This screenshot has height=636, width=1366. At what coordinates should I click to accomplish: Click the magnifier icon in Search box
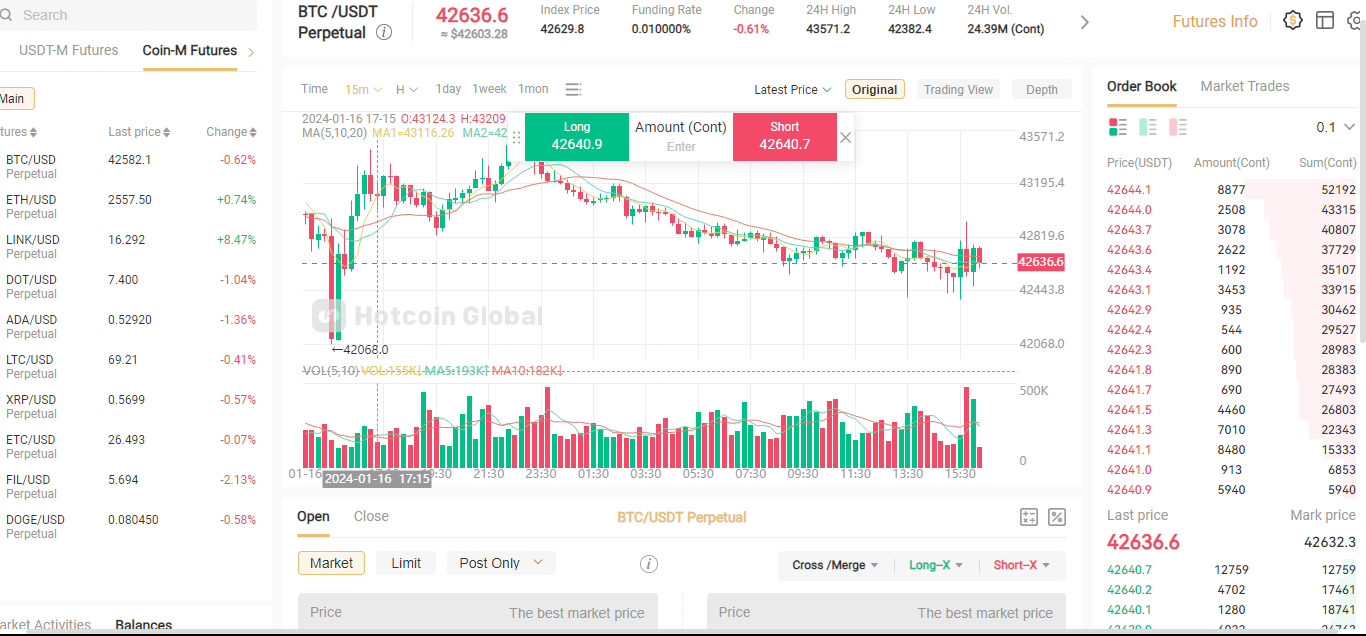coord(6,15)
